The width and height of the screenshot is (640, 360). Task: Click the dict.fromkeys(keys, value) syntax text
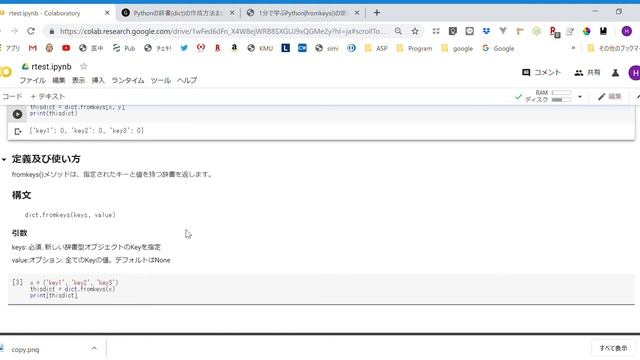click(70, 215)
